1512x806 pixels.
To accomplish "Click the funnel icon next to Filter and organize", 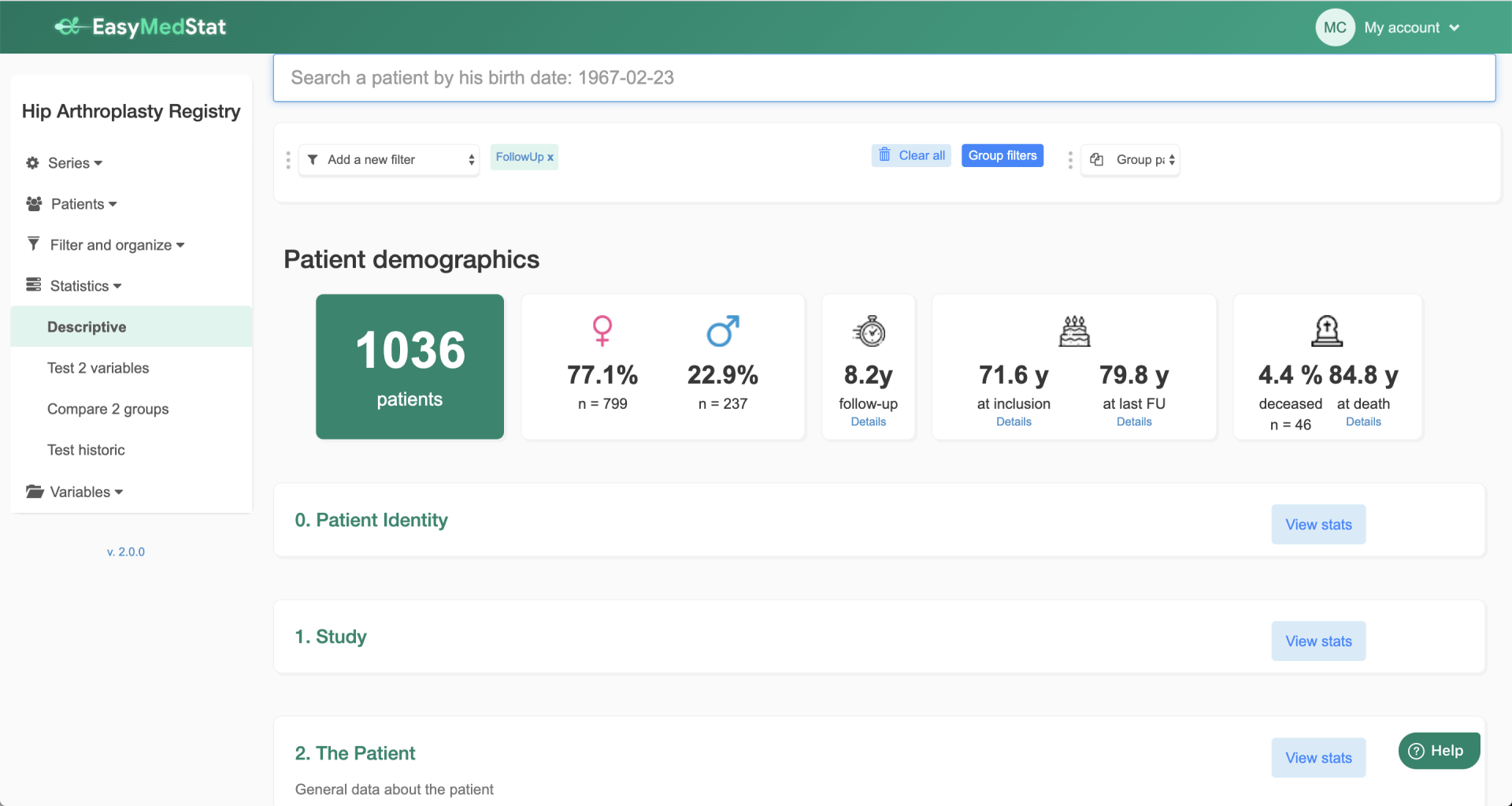I will [33, 244].
